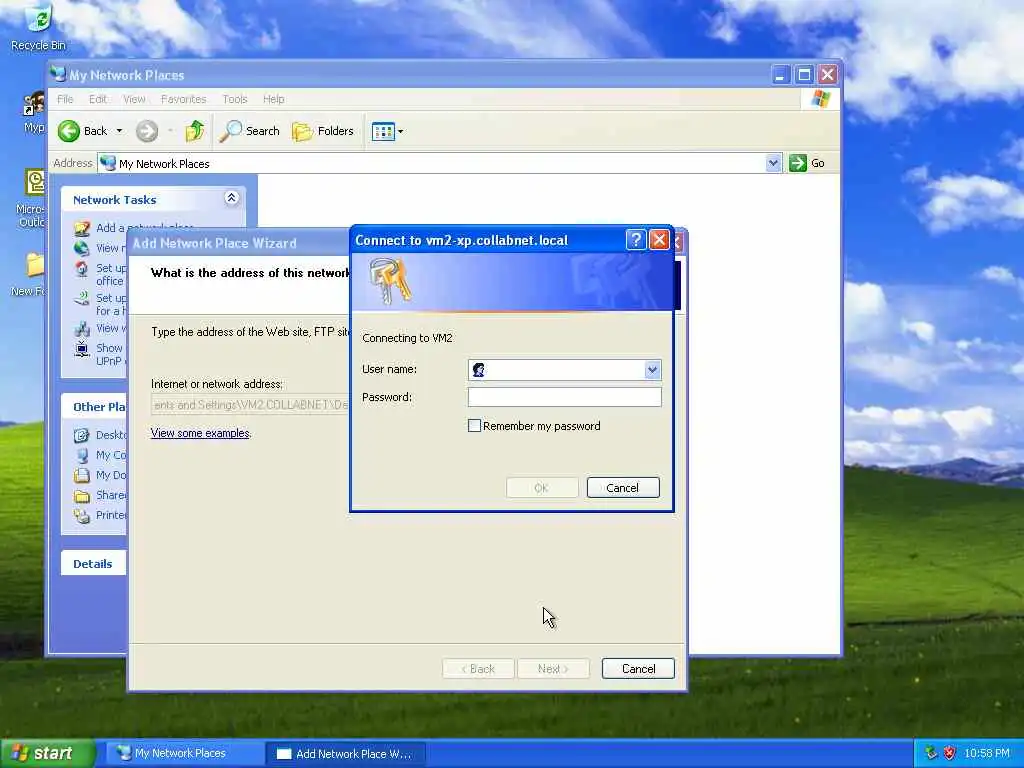Screen dimensions: 1024x768
Task: Maximize the My Network Places window
Action: coord(804,74)
